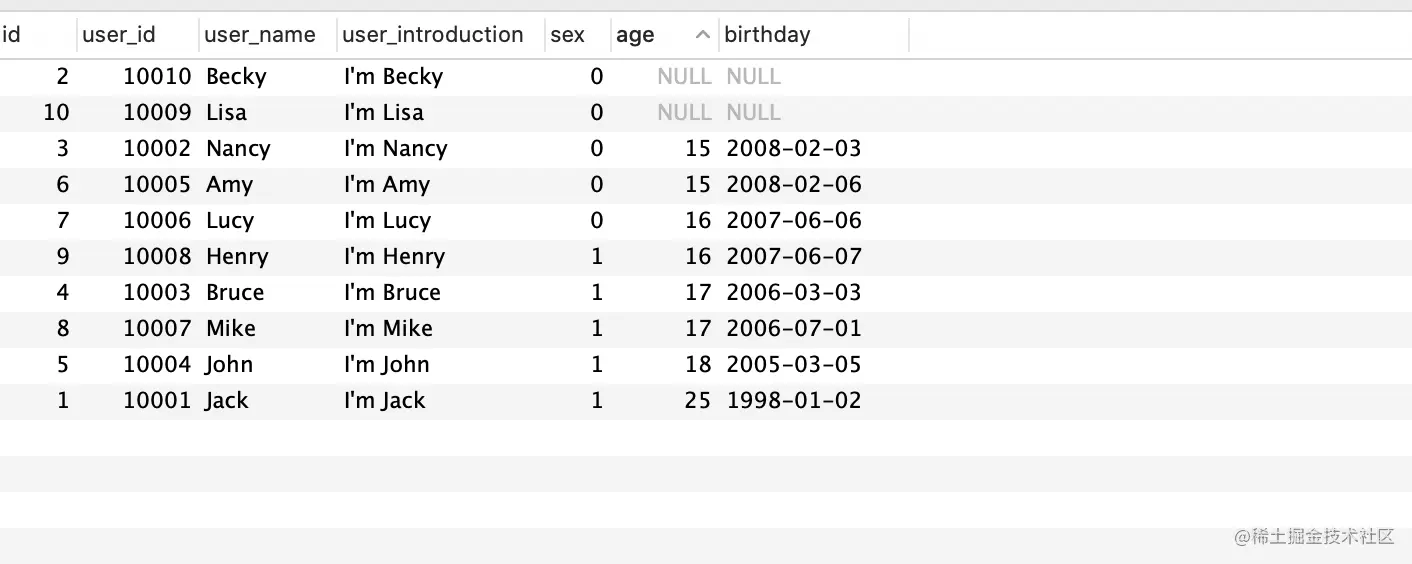Screen dimensions: 1412x564
Task: Click id cell 10 in Lisa's row
Action: tap(56, 113)
